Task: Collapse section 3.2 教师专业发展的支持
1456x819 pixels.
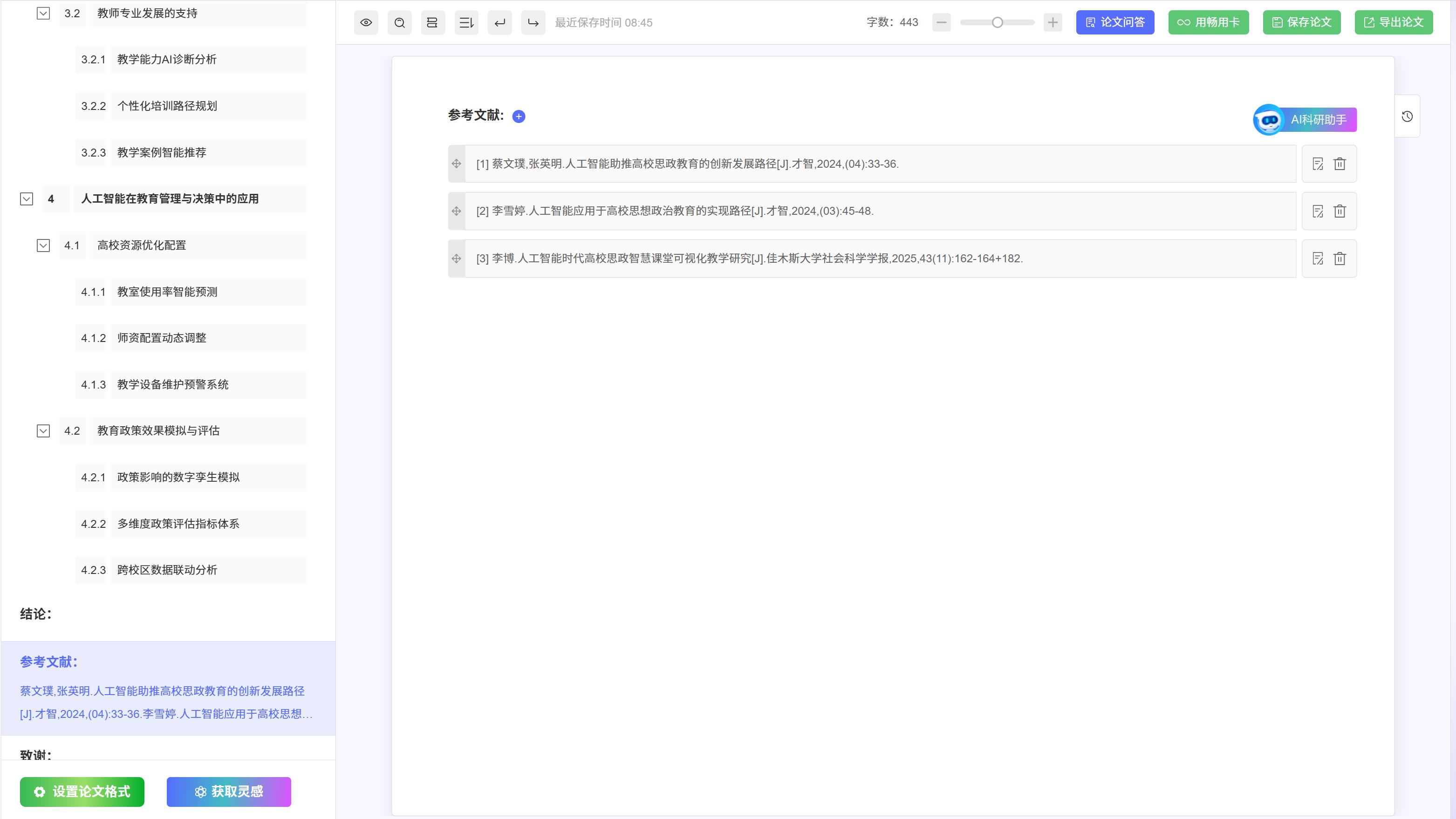Action: coord(43,14)
